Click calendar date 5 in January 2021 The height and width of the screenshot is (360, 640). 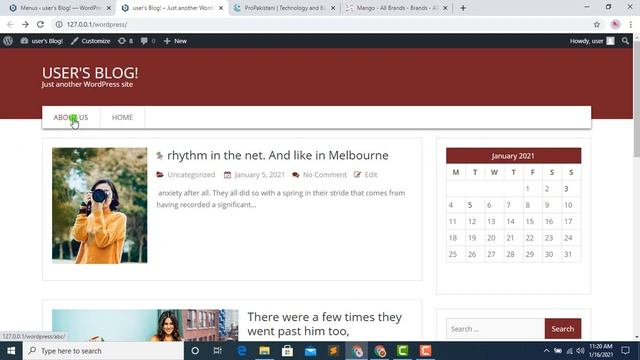[470, 205]
